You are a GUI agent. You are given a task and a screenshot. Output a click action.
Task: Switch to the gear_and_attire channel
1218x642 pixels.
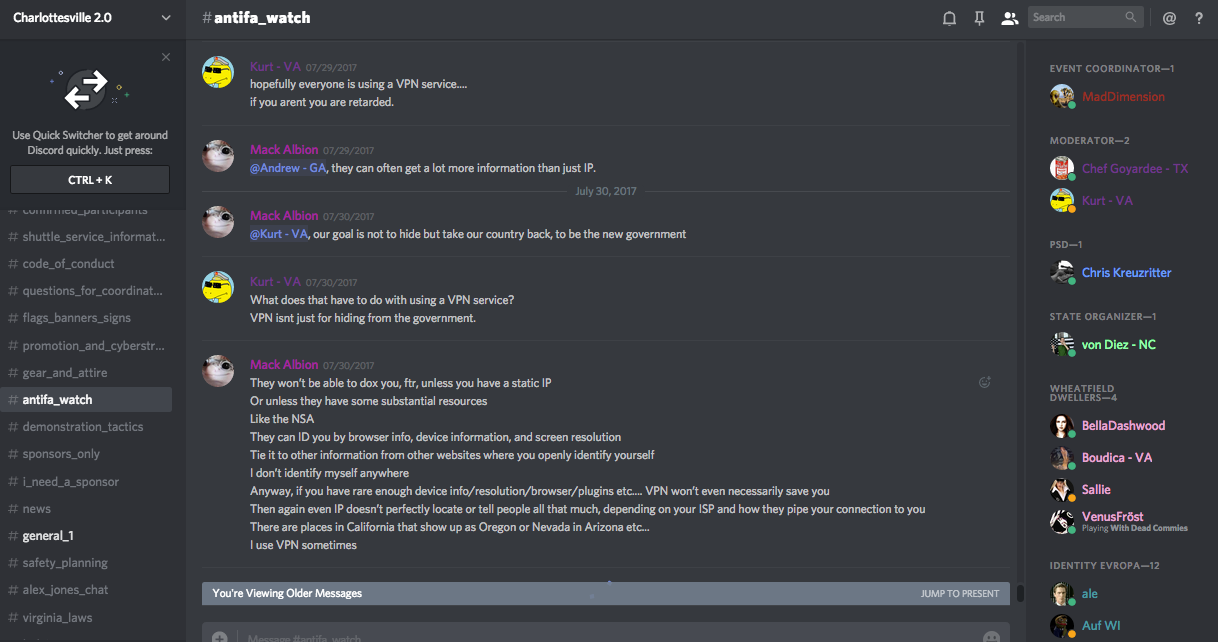point(65,373)
